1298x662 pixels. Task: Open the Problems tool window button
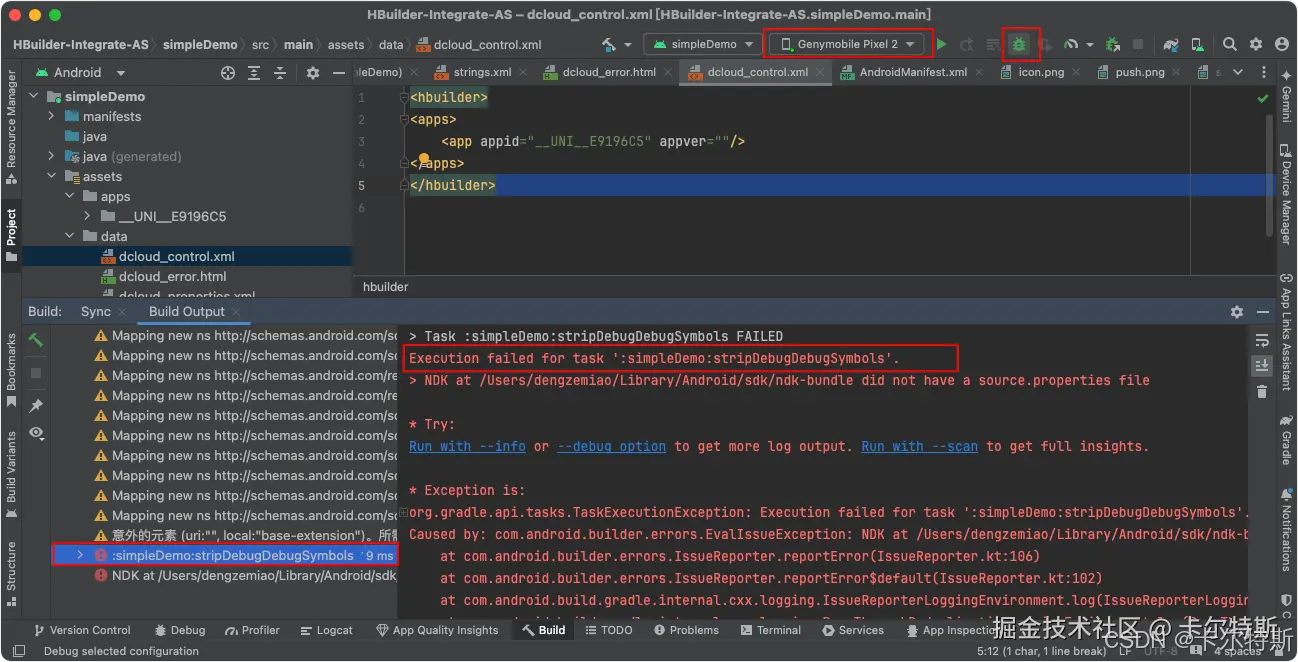click(x=685, y=630)
